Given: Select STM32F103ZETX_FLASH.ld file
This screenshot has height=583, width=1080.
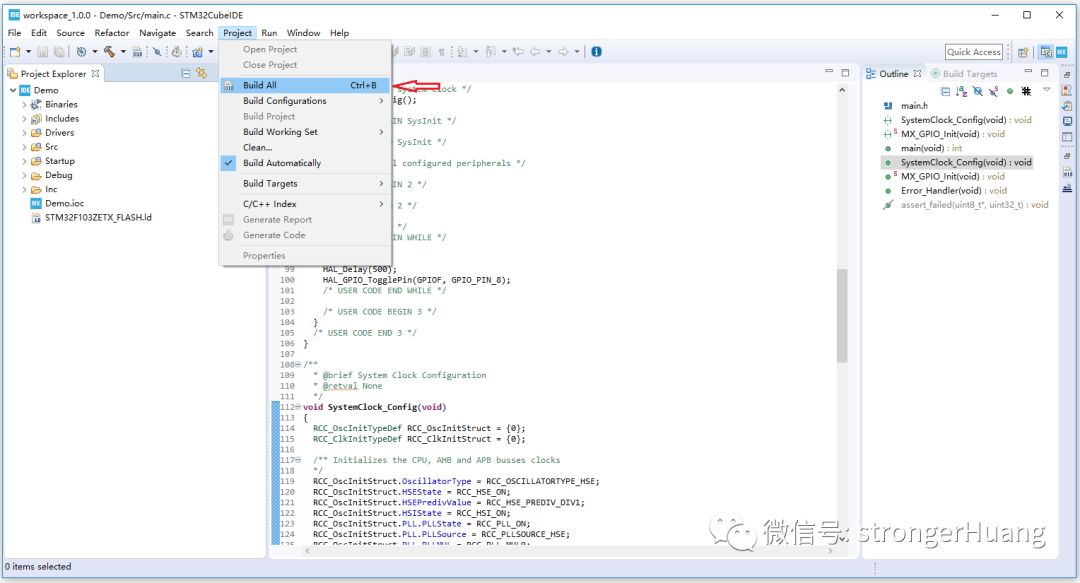Looking at the screenshot, I should [91, 218].
